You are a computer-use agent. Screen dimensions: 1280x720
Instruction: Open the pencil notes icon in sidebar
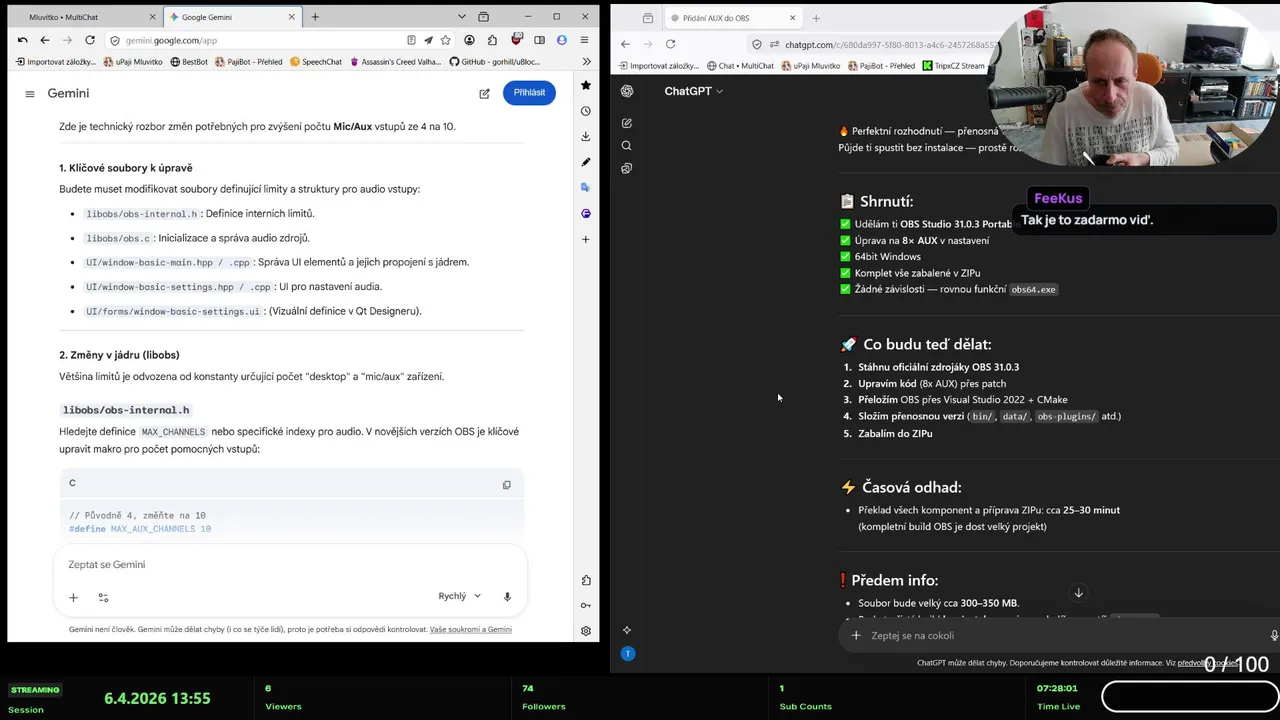586,162
